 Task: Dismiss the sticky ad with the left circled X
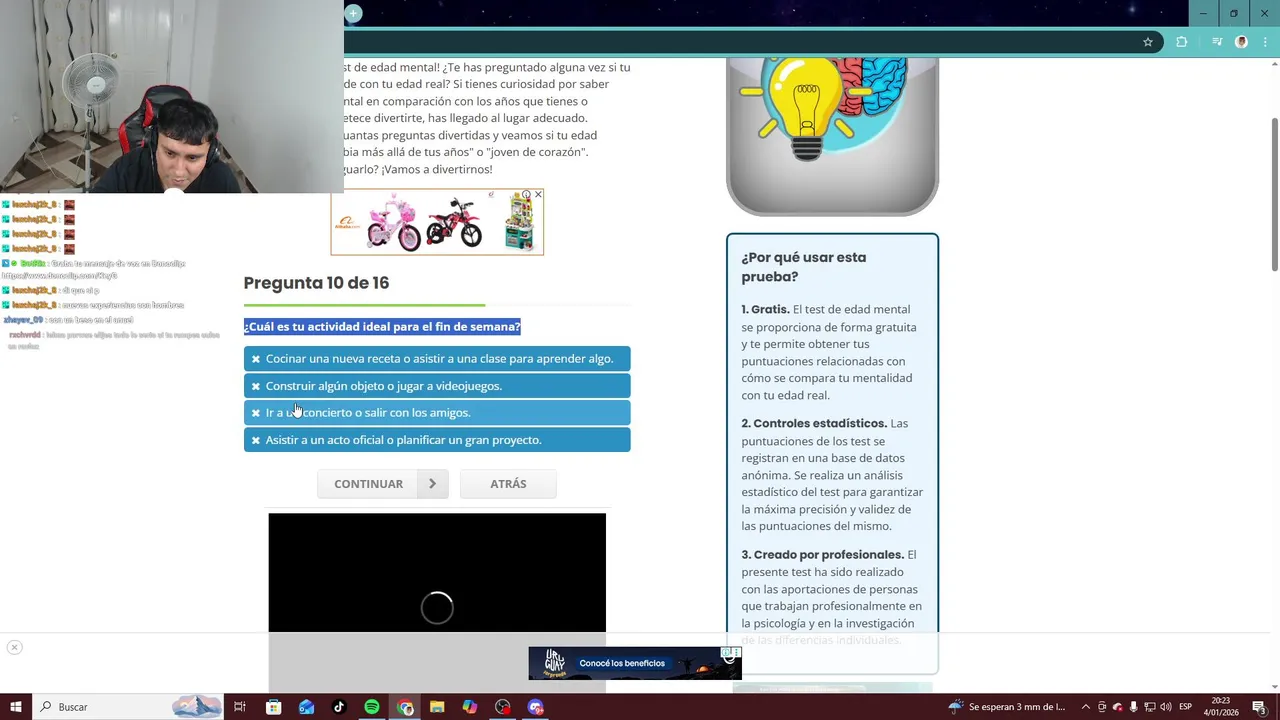(x=14, y=647)
